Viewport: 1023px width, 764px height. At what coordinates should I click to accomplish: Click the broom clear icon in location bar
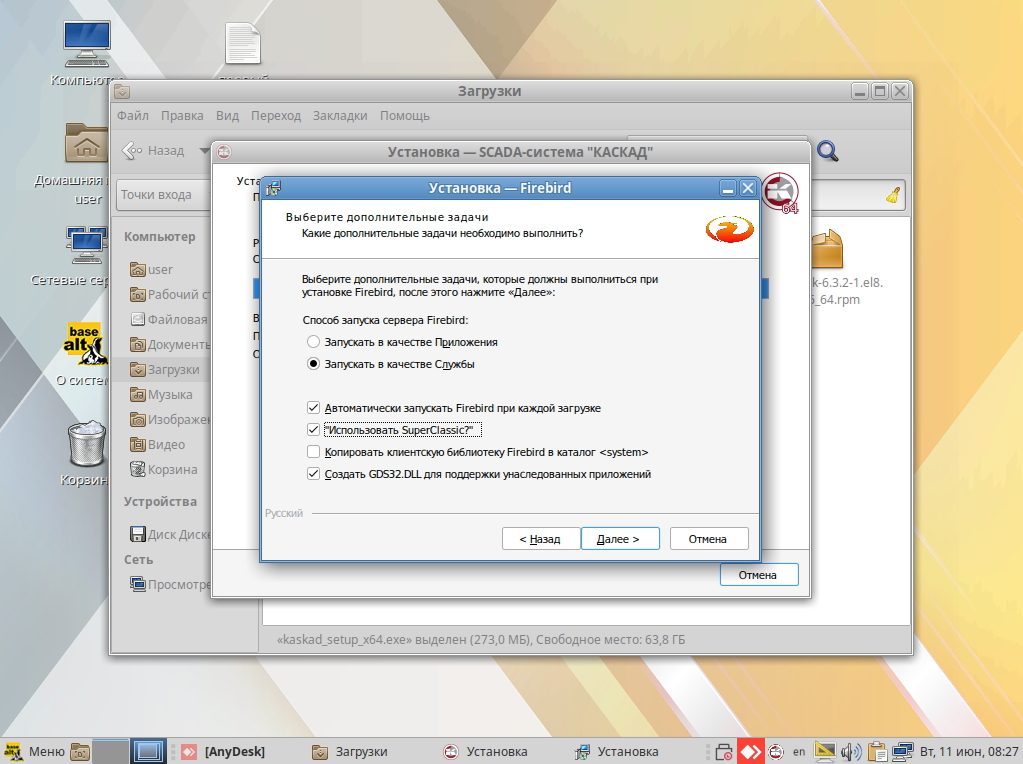(893, 195)
